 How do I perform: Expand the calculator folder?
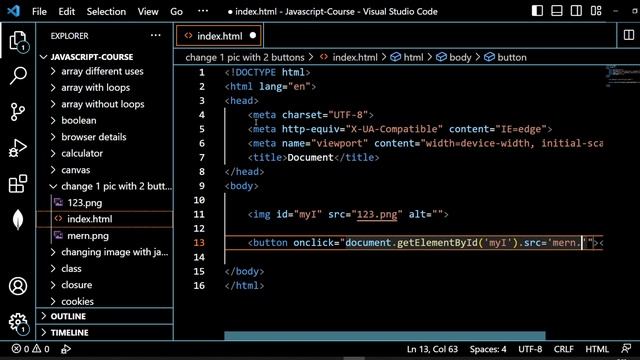click(x=82, y=153)
